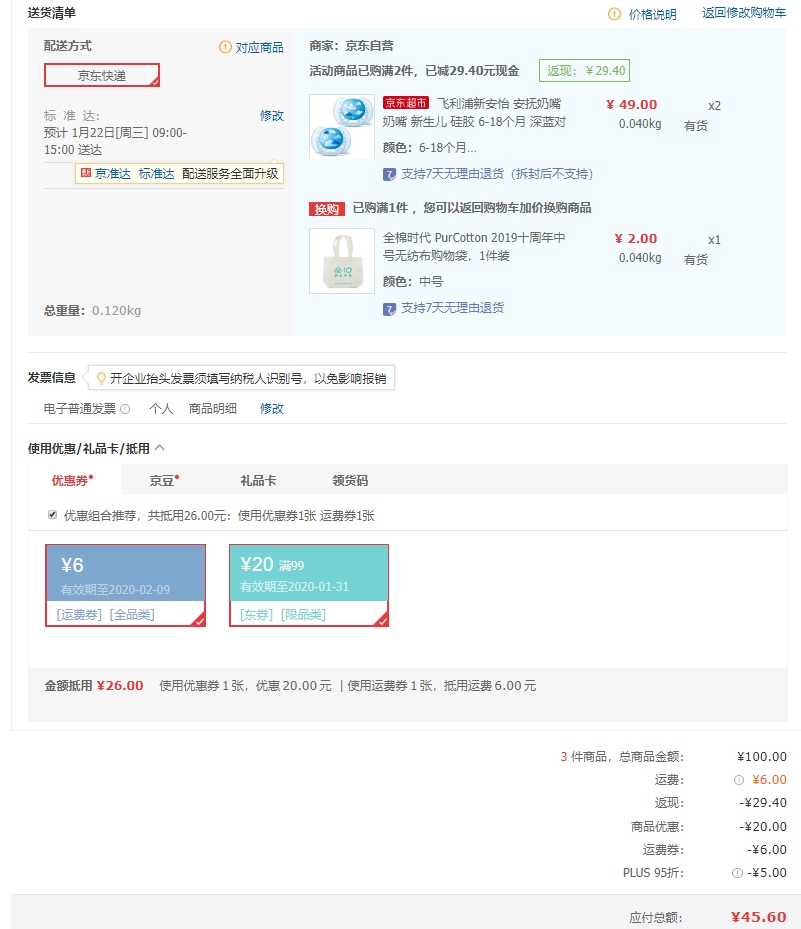801x929 pixels.
Task: Click the 商品优惠 -¥20.00 value
Action: click(763, 827)
